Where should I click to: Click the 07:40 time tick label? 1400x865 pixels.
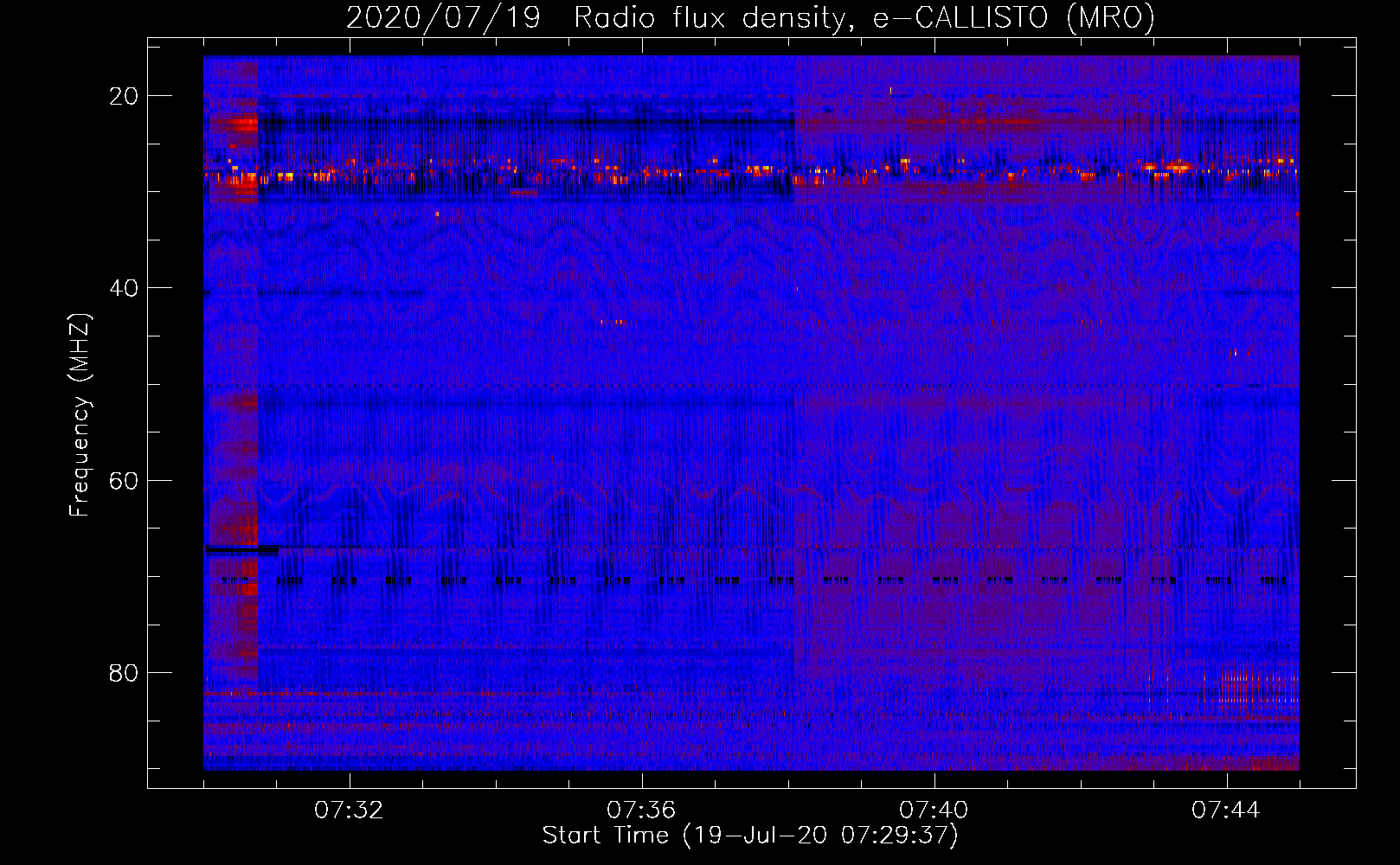click(934, 811)
